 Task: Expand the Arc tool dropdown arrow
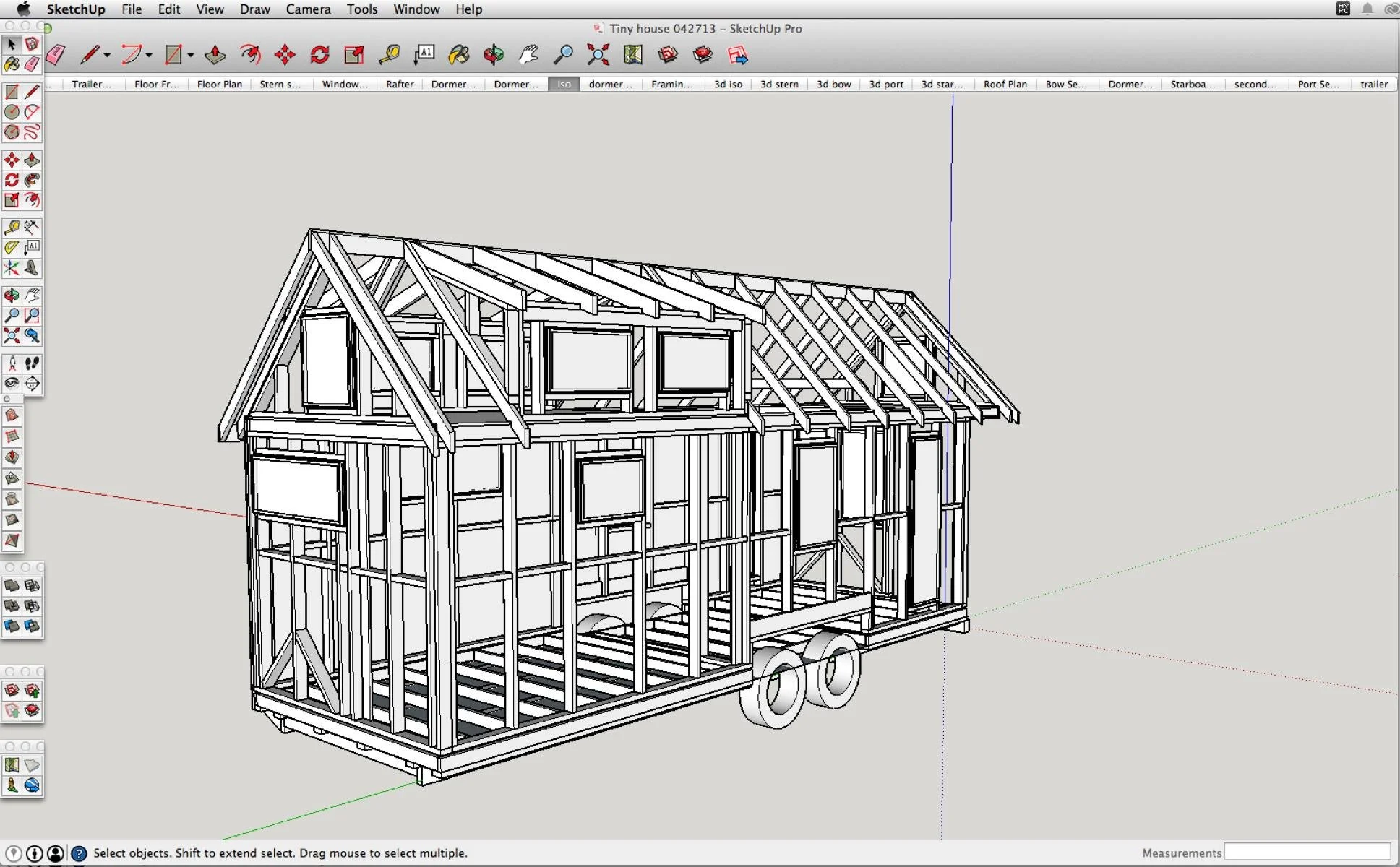coord(149,56)
